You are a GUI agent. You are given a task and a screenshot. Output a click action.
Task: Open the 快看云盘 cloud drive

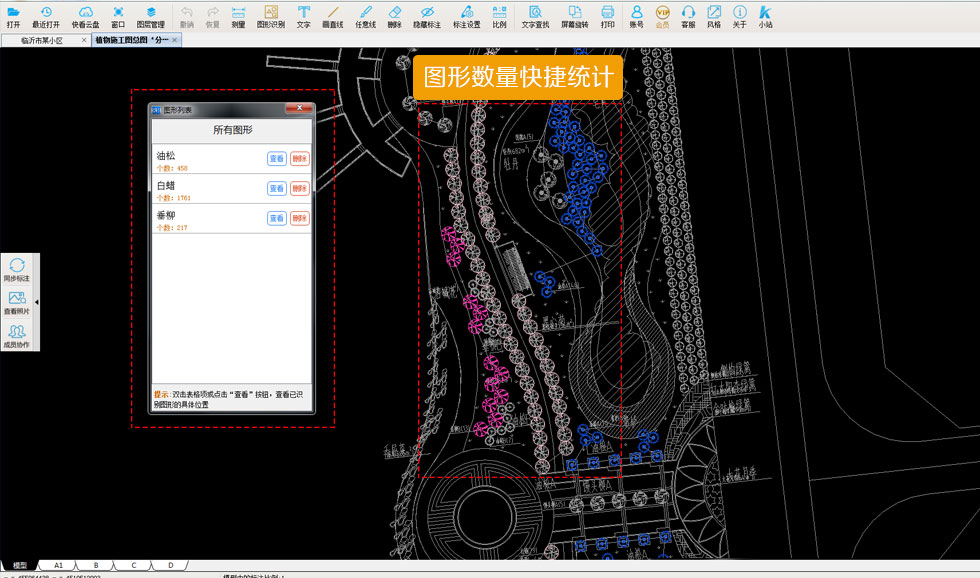coord(86,15)
